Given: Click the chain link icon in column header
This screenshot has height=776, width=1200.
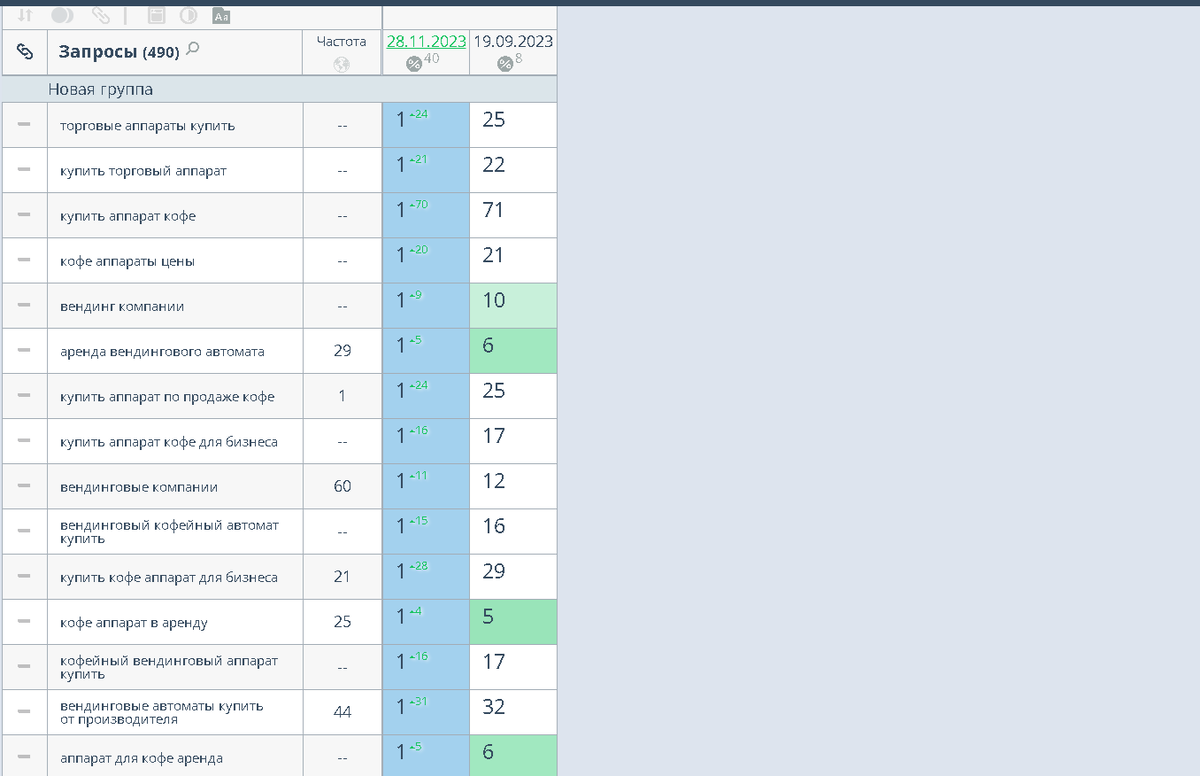Looking at the screenshot, I should click(25, 52).
